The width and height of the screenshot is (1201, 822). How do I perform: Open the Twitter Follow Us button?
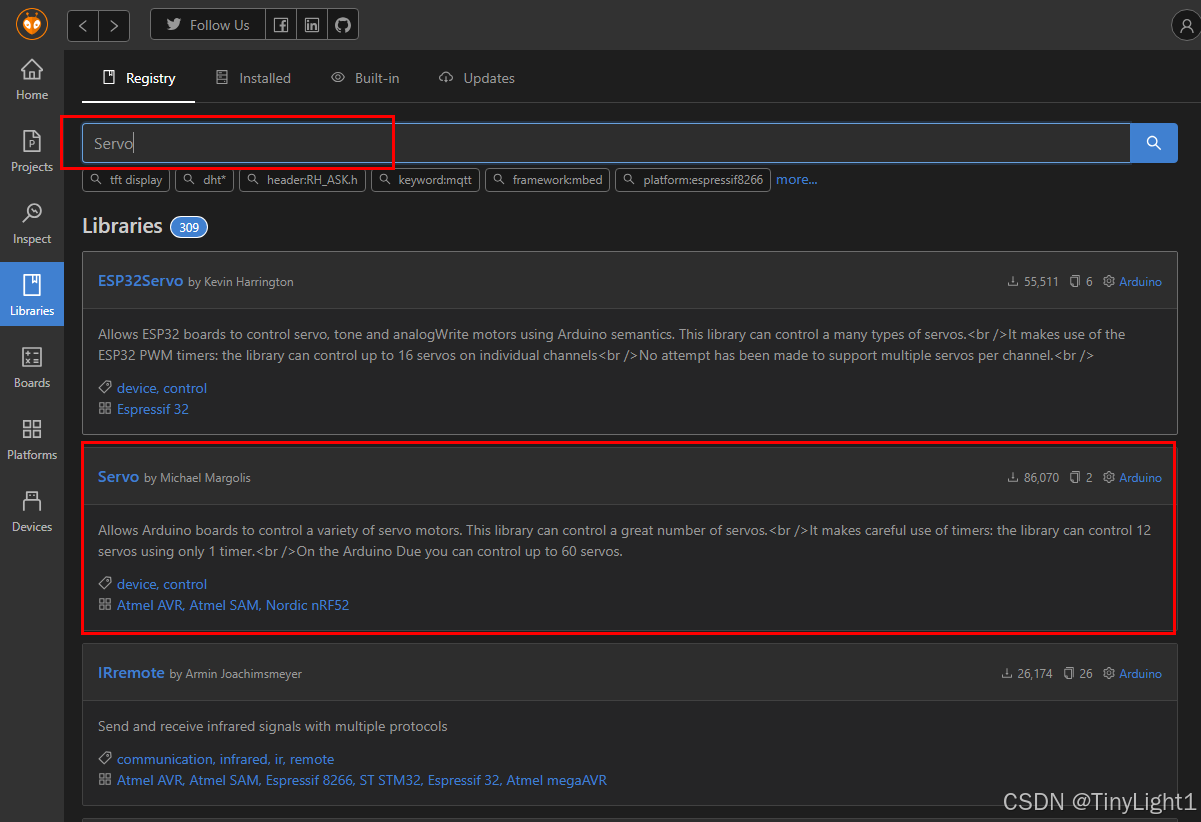[x=208, y=25]
